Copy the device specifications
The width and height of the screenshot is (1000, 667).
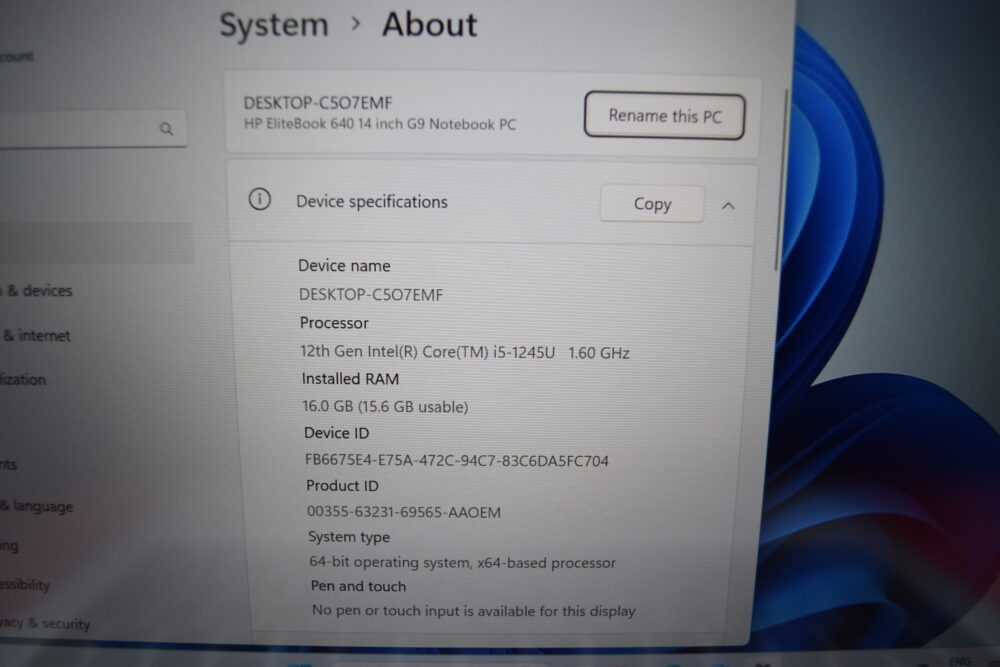652,204
